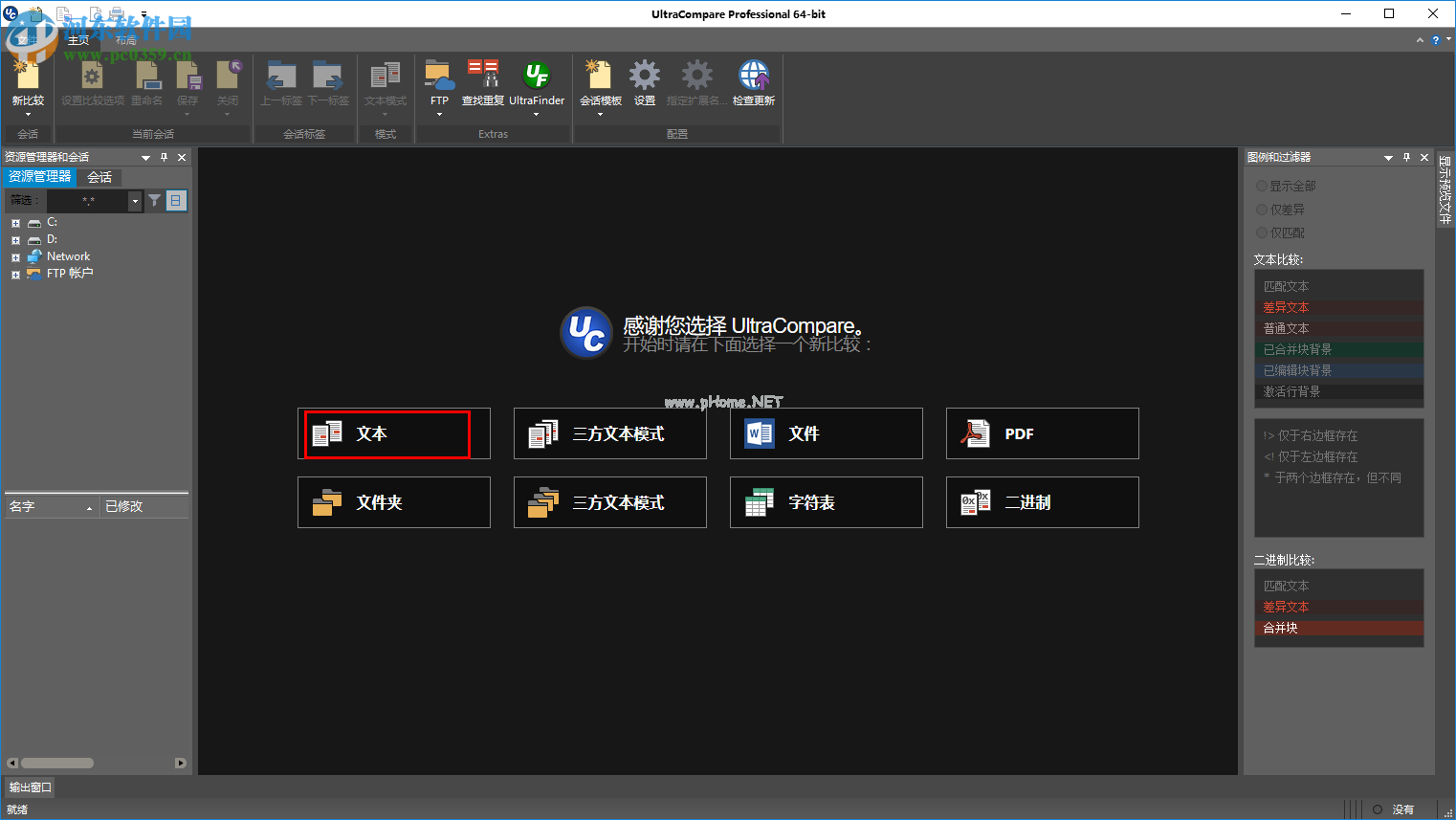Expand the FTP 帐户 tree node
The width and height of the screenshot is (1456, 820).
pyautogui.click(x=15, y=275)
